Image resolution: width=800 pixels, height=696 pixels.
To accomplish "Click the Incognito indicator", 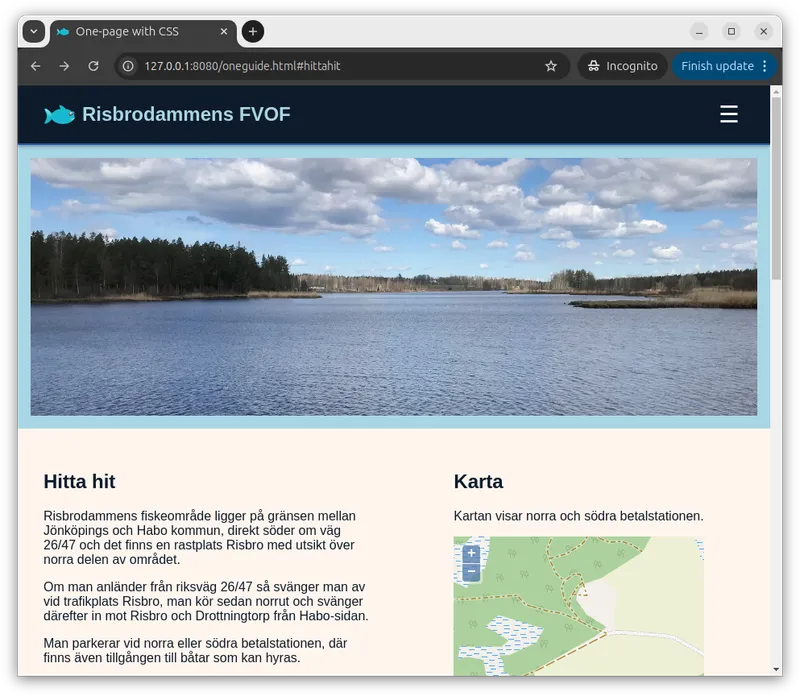I will click(x=622, y=66).
